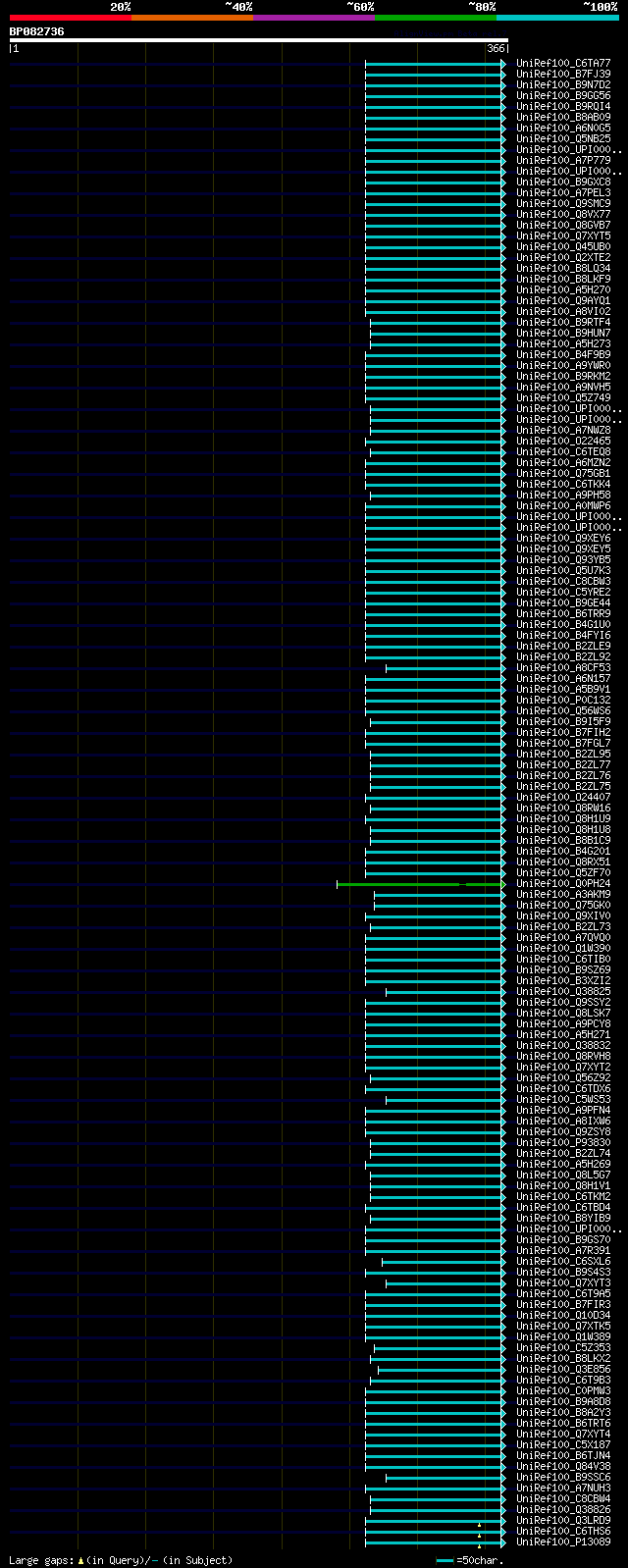Select hit UniRef100_Q5Z749
The width and height of the screenshot is (628, 1568).
coord(563,398)
